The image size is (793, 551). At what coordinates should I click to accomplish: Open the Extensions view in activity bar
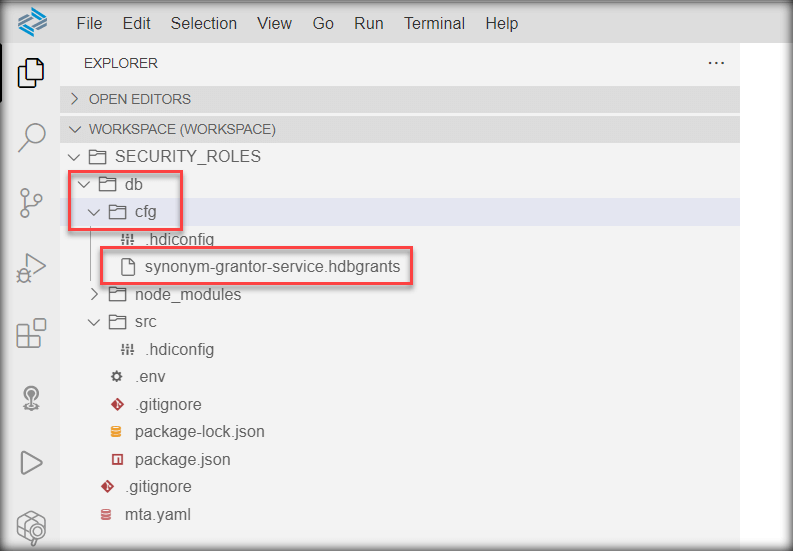pos(31,333)
